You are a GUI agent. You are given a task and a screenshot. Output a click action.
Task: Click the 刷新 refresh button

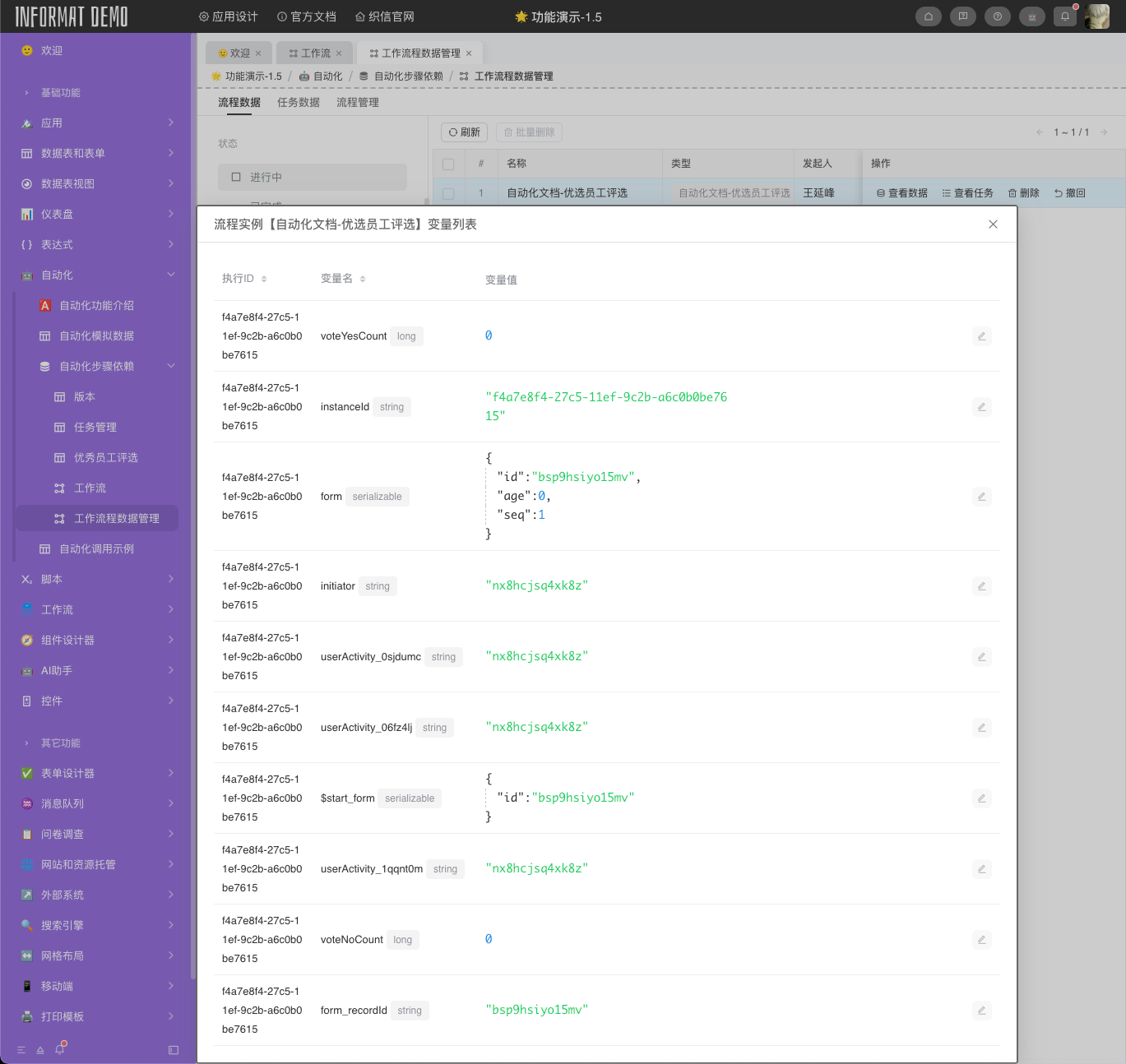[x=465, y=132]
